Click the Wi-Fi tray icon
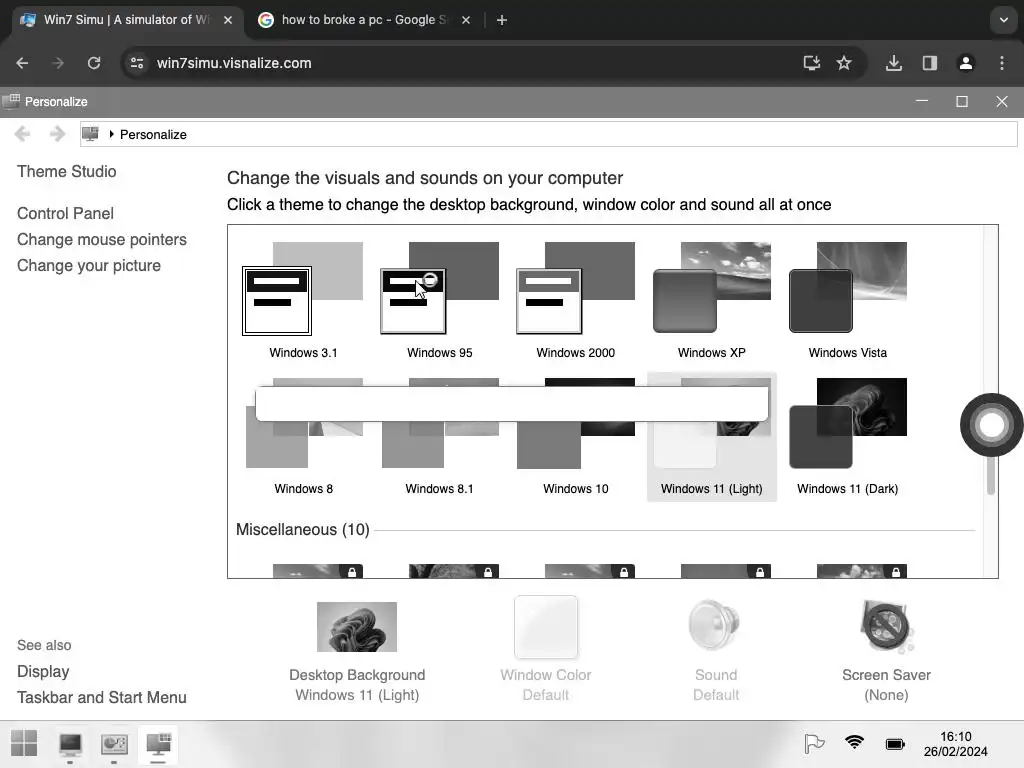The image size is (1024, 768). (854, 743)
